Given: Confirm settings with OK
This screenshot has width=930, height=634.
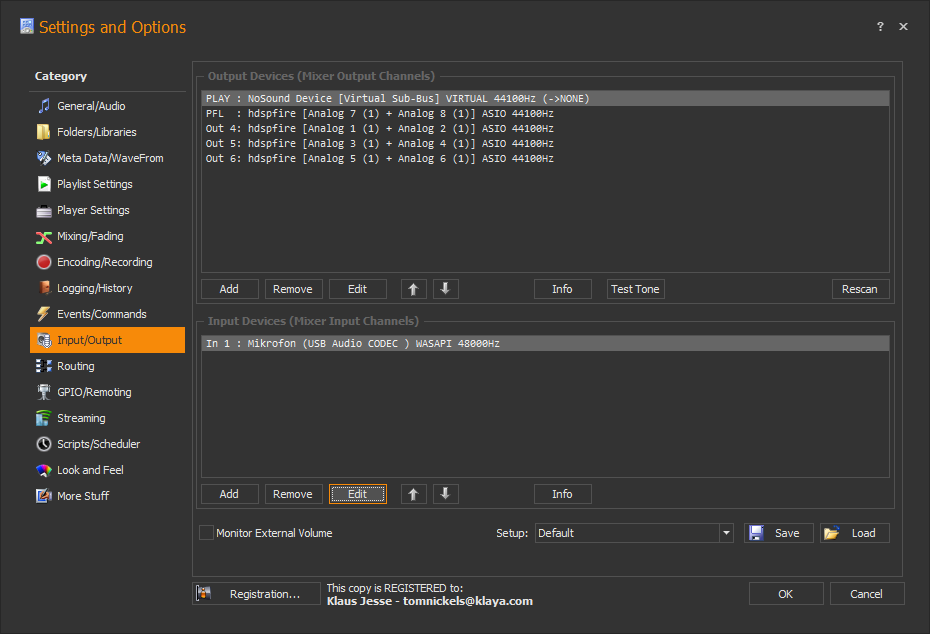Looking at the screenshot, I should coord(786,594).
